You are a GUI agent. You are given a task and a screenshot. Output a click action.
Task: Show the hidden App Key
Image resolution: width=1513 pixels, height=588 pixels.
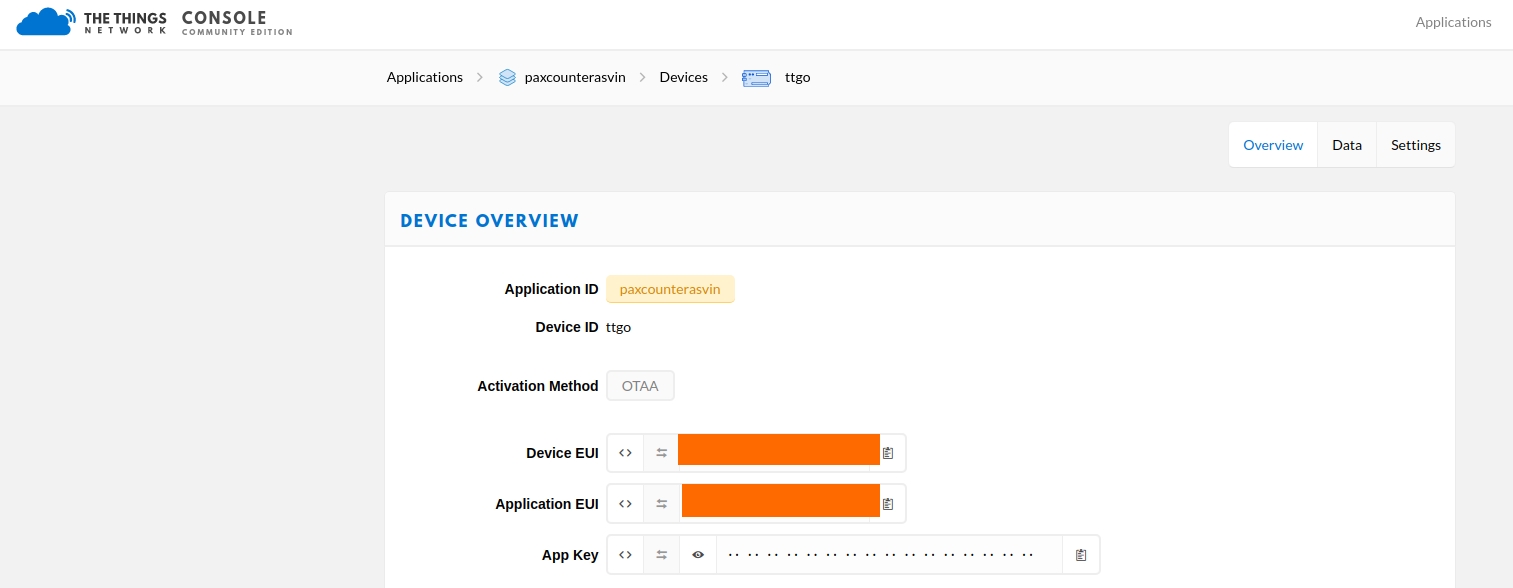click(698, 555)
